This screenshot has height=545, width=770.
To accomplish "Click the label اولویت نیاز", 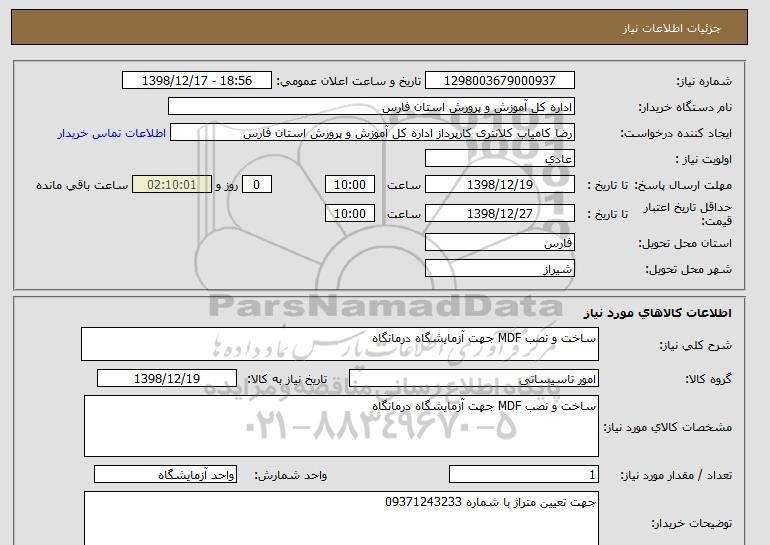I will (x=704, y=159).
